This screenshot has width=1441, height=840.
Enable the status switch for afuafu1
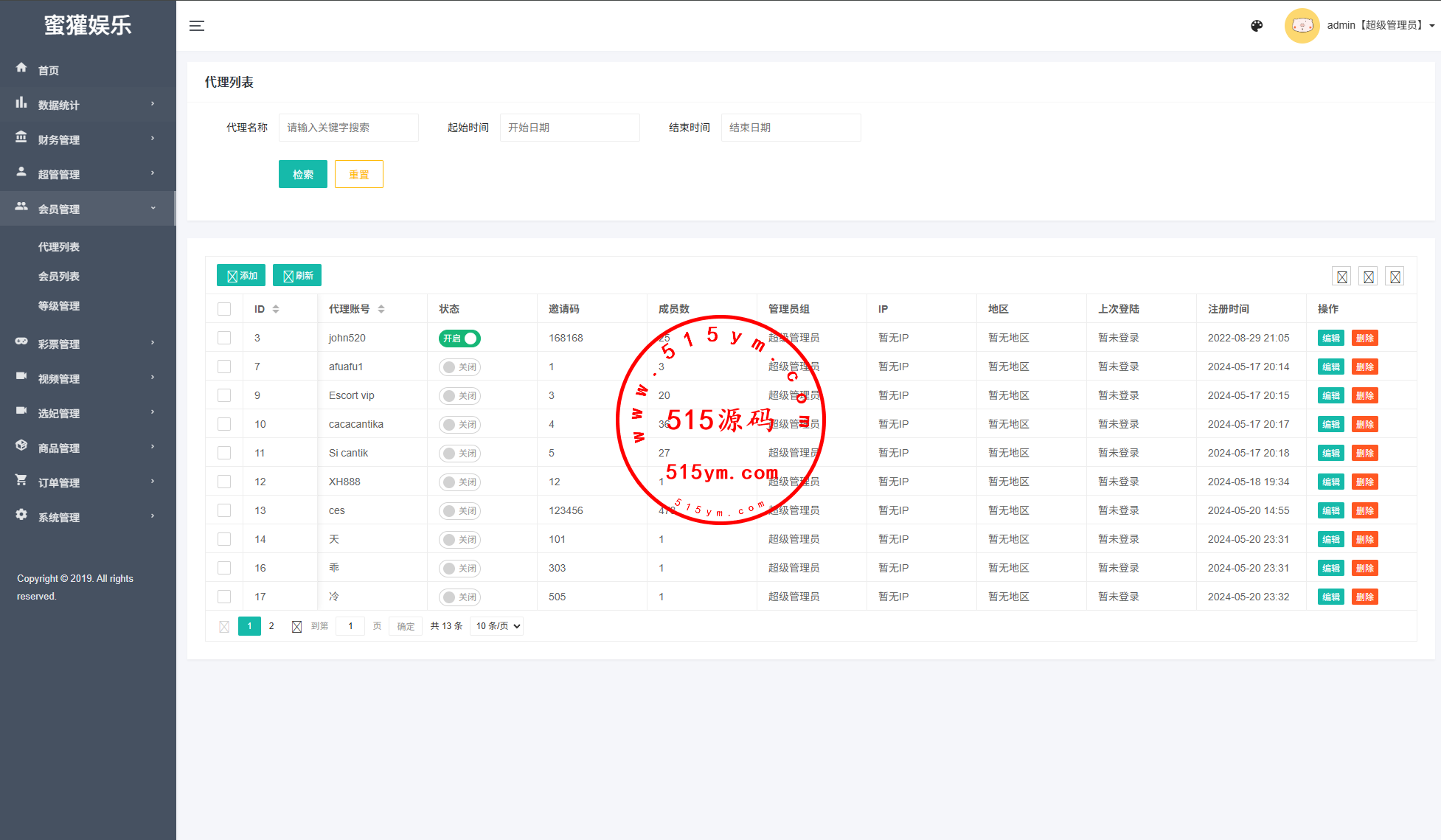pyautogui.click(x=459, y=367)
